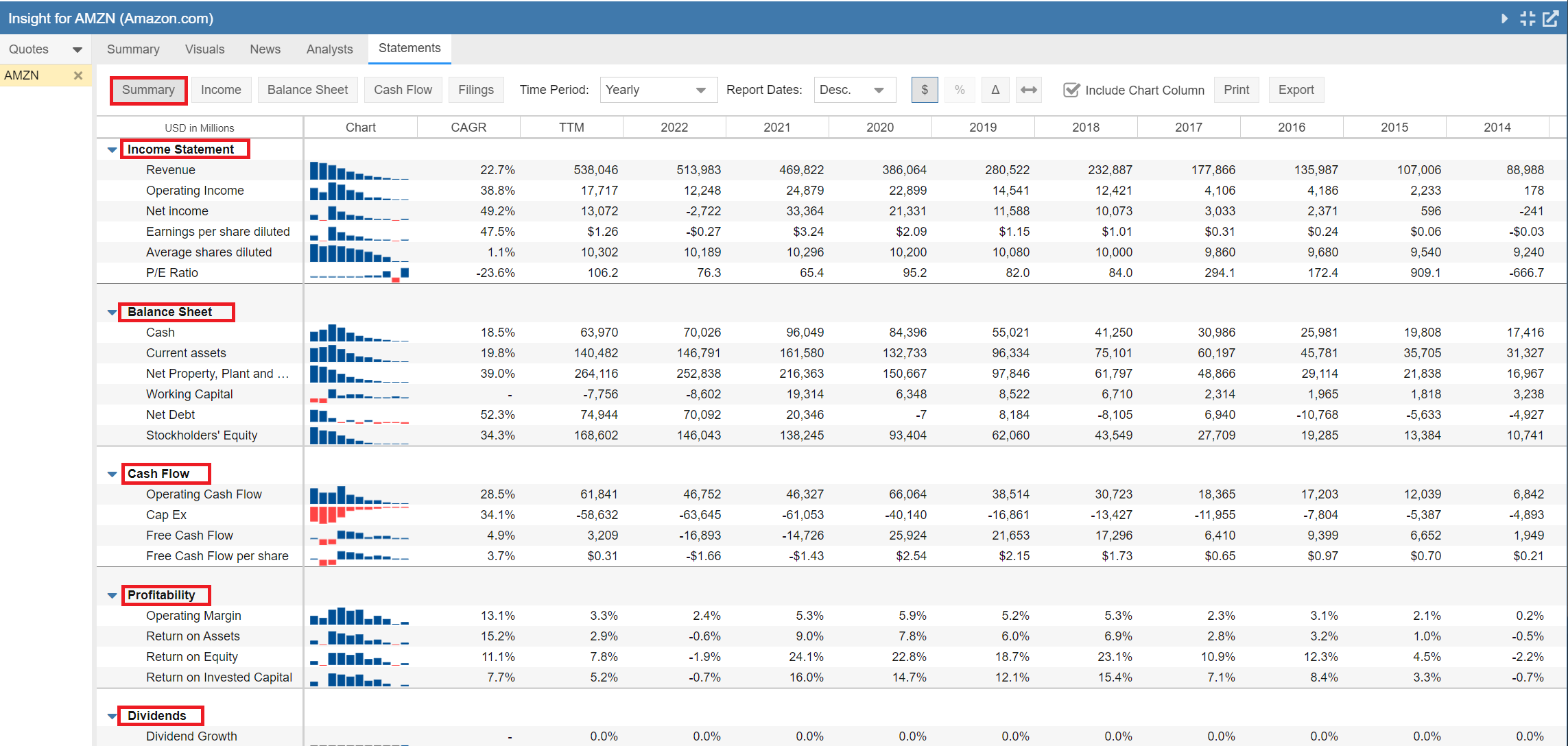1568x746 pixels.
Task: Click the play arrow icon in title bar
Action: [1504, 19]
